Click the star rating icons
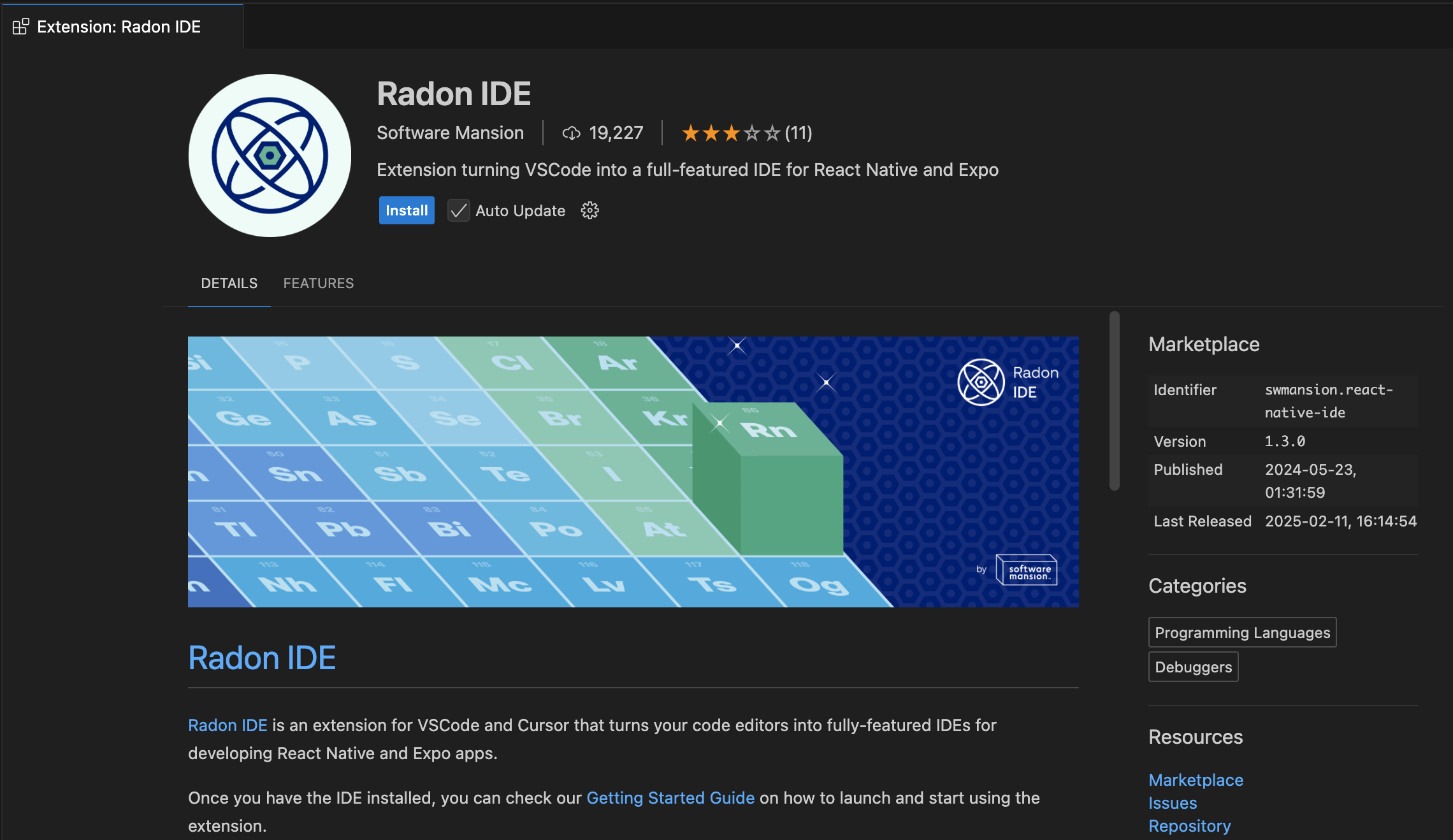This screenshot has width=1453, height=840. (x=730, y=133)
